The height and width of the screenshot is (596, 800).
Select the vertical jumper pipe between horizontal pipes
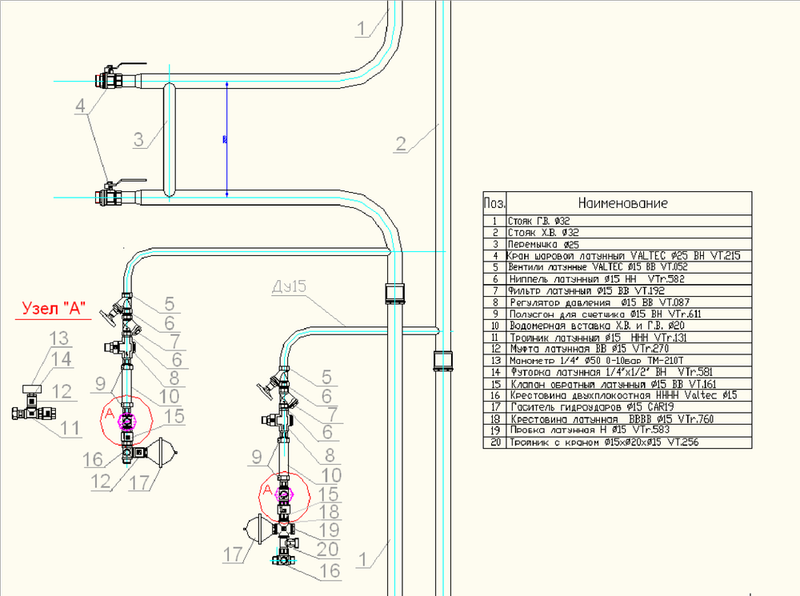[168, 136]
